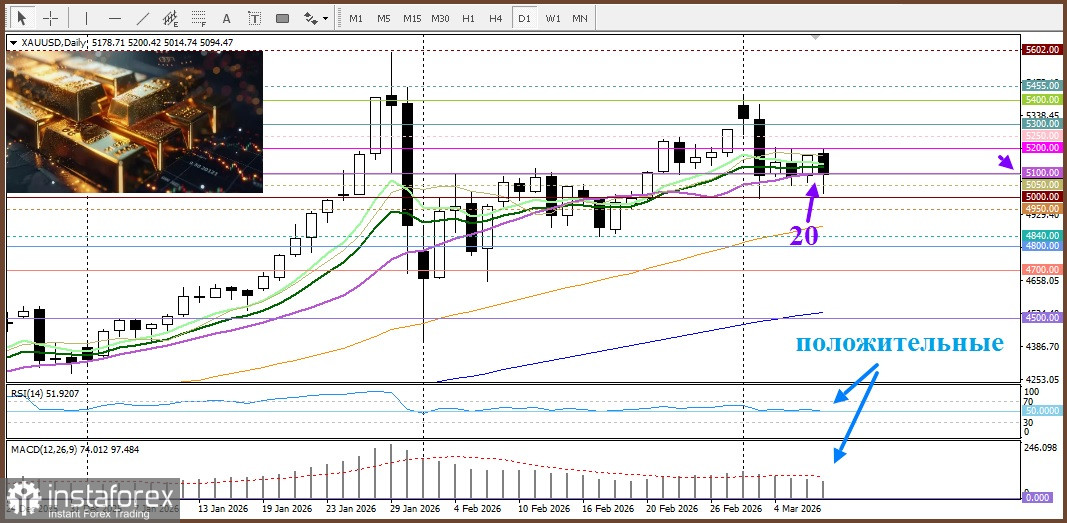Select the gray Rectangle shape tool

[282, 18]
